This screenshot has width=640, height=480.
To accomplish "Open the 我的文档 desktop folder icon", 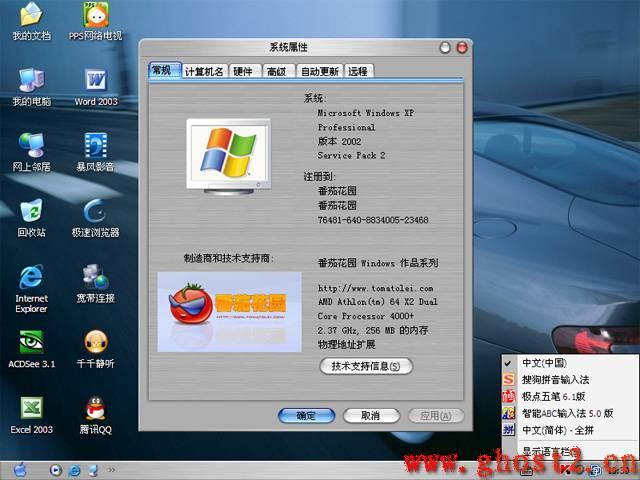I will (x=31, y=20).
